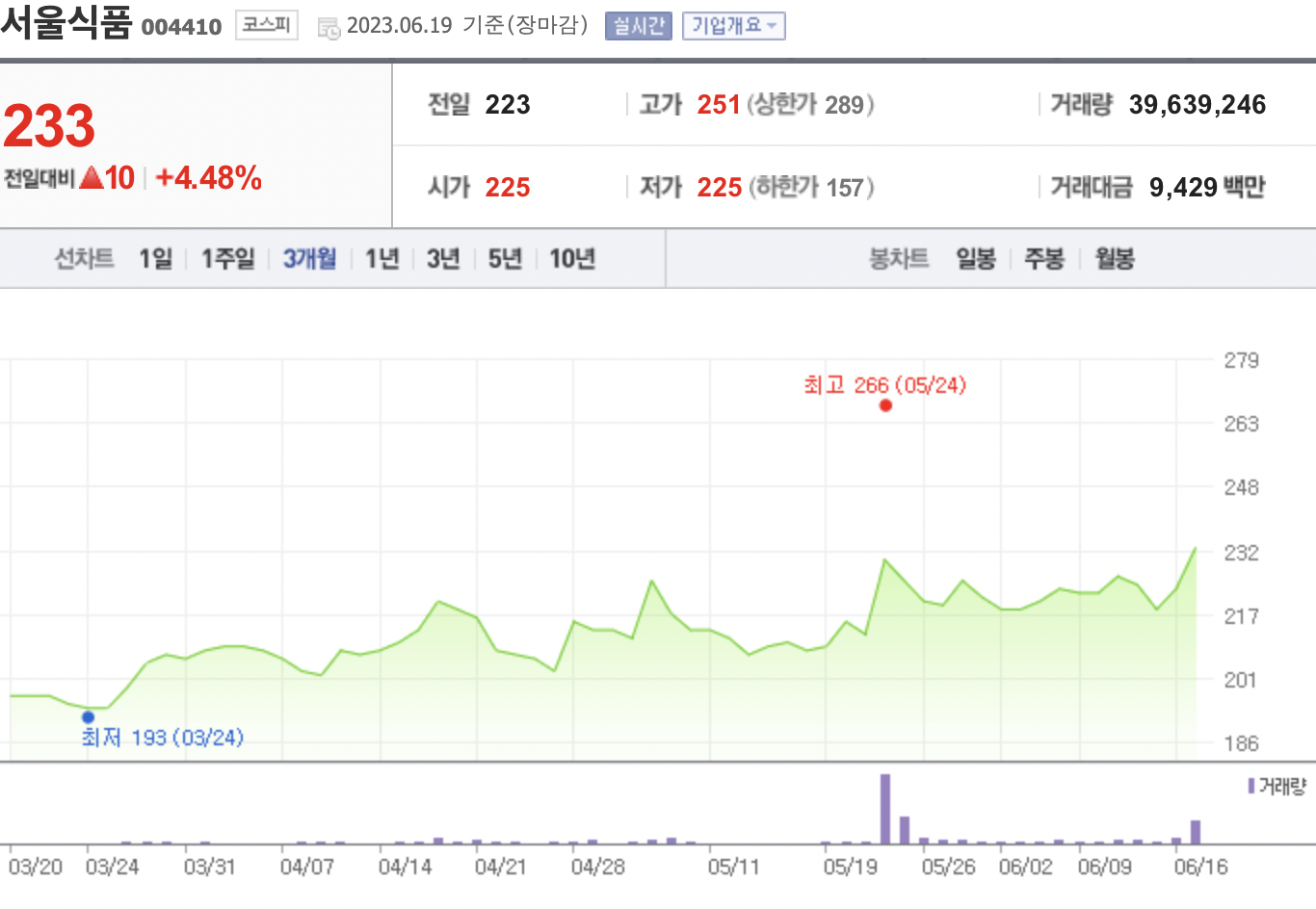Click the 선차트 label
This screenshot has height=909, width=1316.
[x=84, y=258]
